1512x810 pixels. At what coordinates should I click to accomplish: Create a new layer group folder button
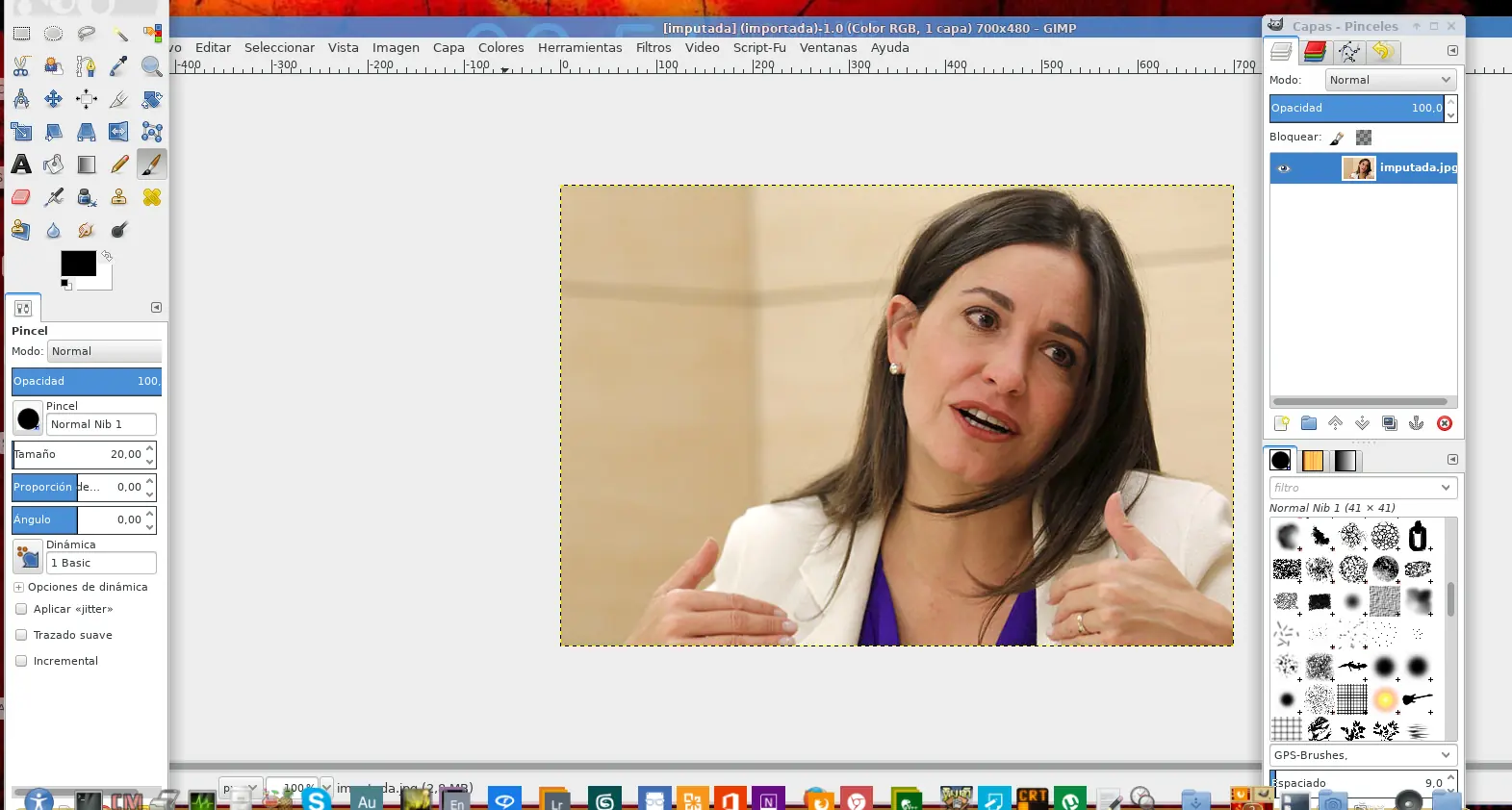point(1308,423)
